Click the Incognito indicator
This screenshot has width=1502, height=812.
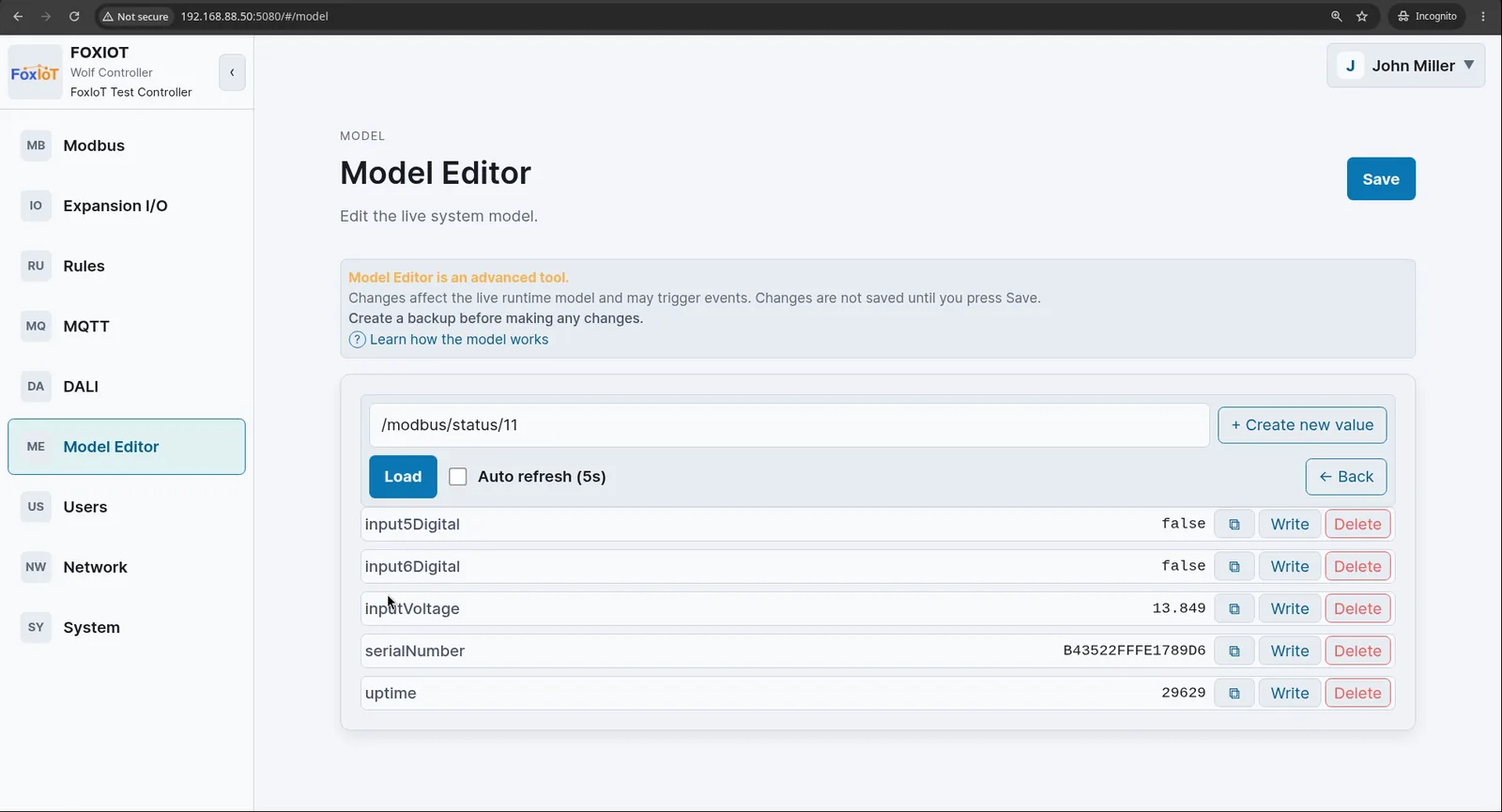1427,16
